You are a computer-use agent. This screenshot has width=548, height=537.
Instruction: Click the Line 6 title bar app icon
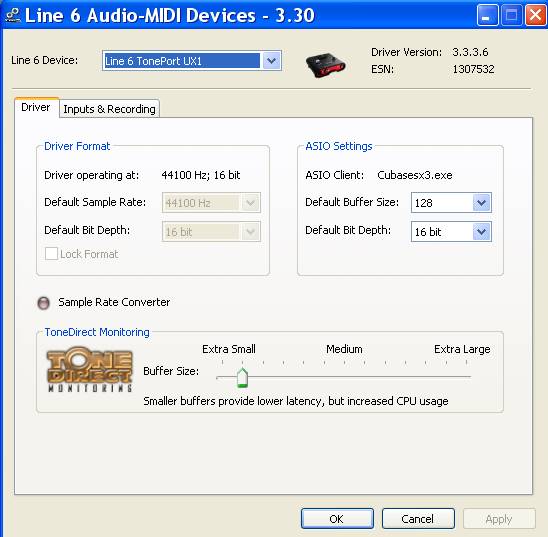[13, 15]
